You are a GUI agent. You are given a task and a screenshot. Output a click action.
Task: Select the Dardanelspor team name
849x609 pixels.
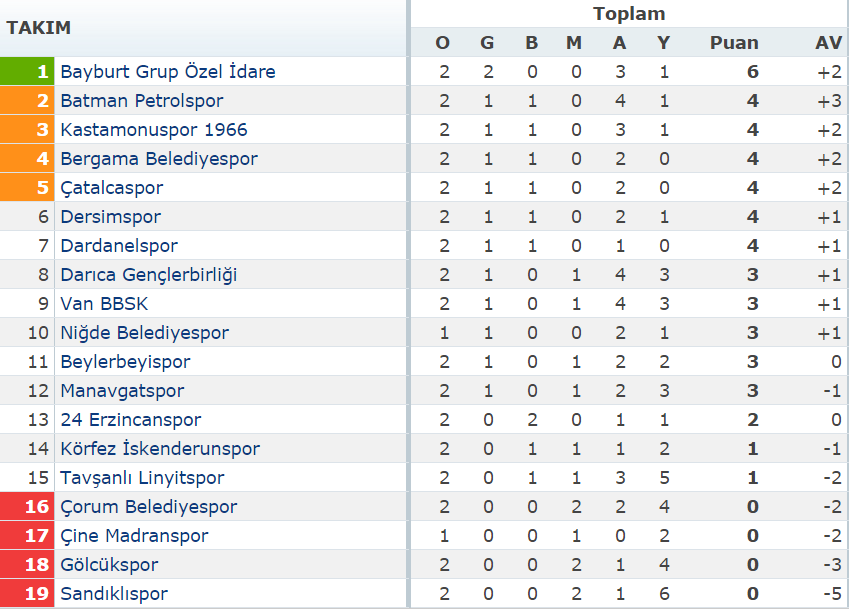coord(119,246)
